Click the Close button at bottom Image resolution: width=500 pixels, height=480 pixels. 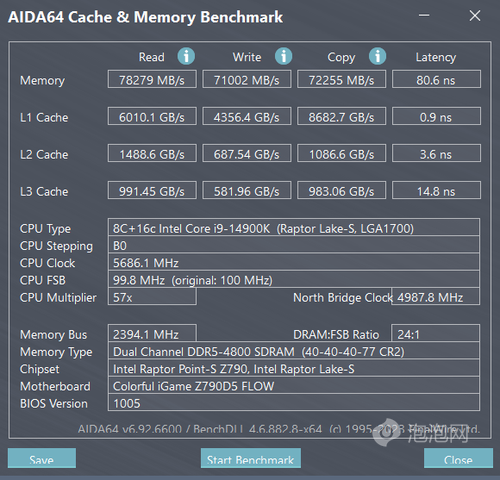pyautogui.click(x=458, y=458)
